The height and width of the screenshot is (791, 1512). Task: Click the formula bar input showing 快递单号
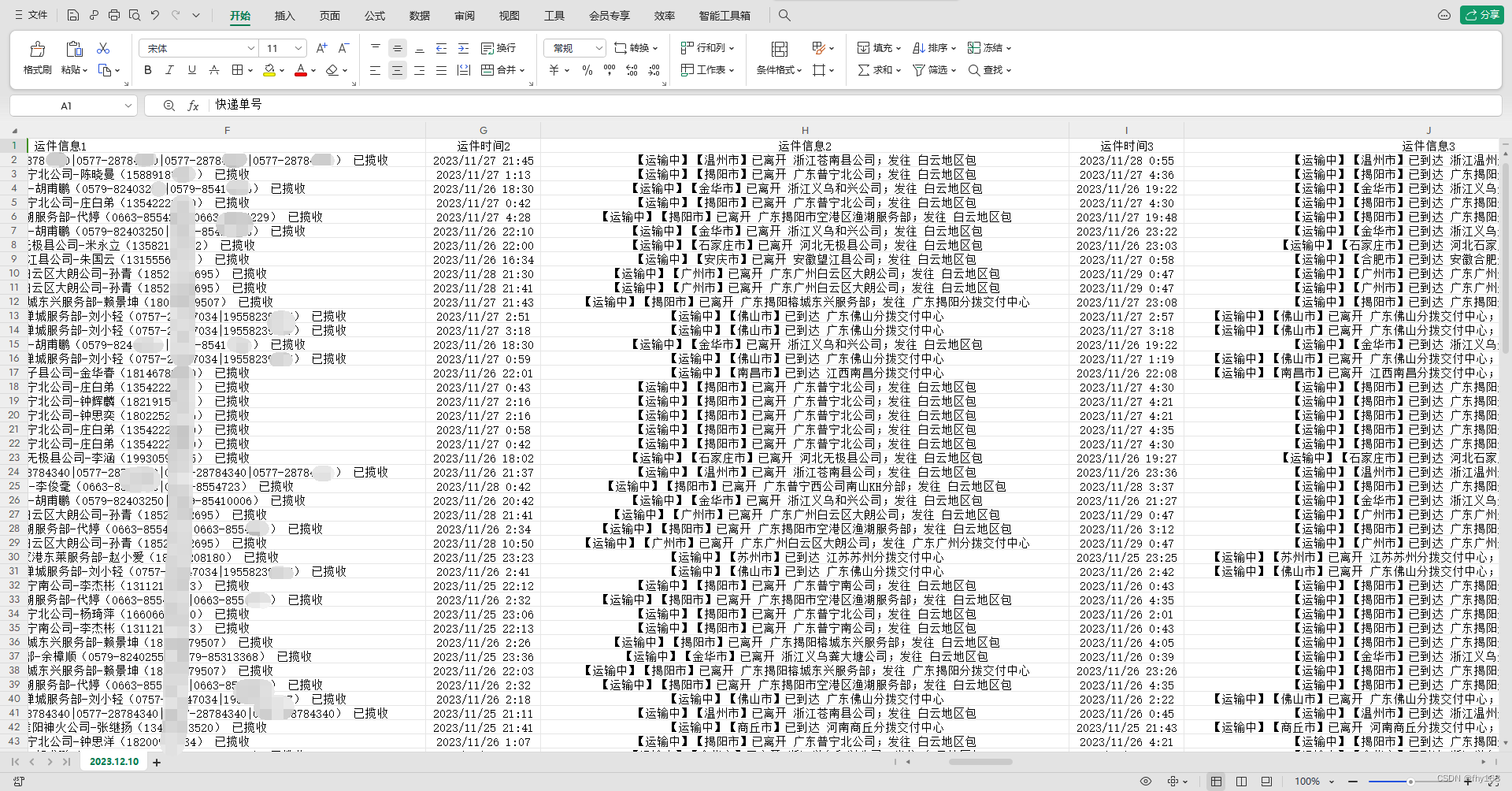854,105
